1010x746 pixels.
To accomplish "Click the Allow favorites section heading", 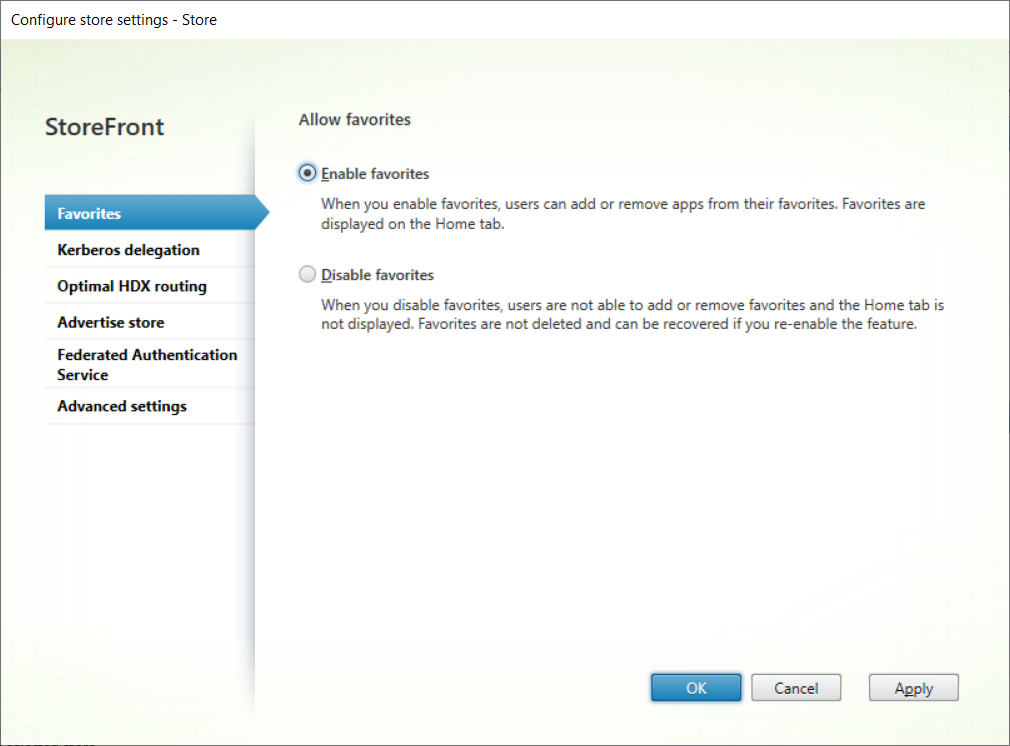I will pos(354,120).
